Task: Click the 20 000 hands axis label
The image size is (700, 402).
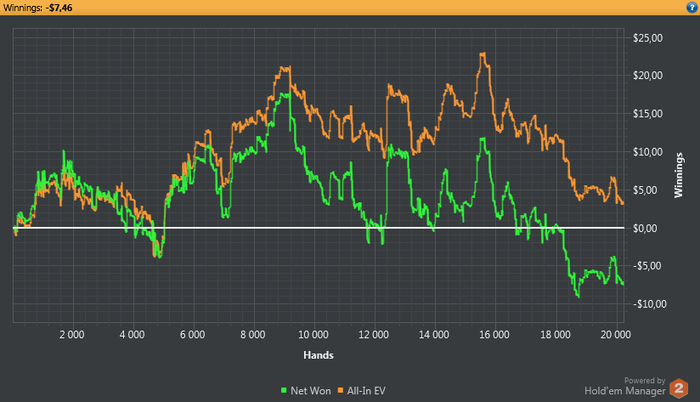Action: tap(616, 335)
